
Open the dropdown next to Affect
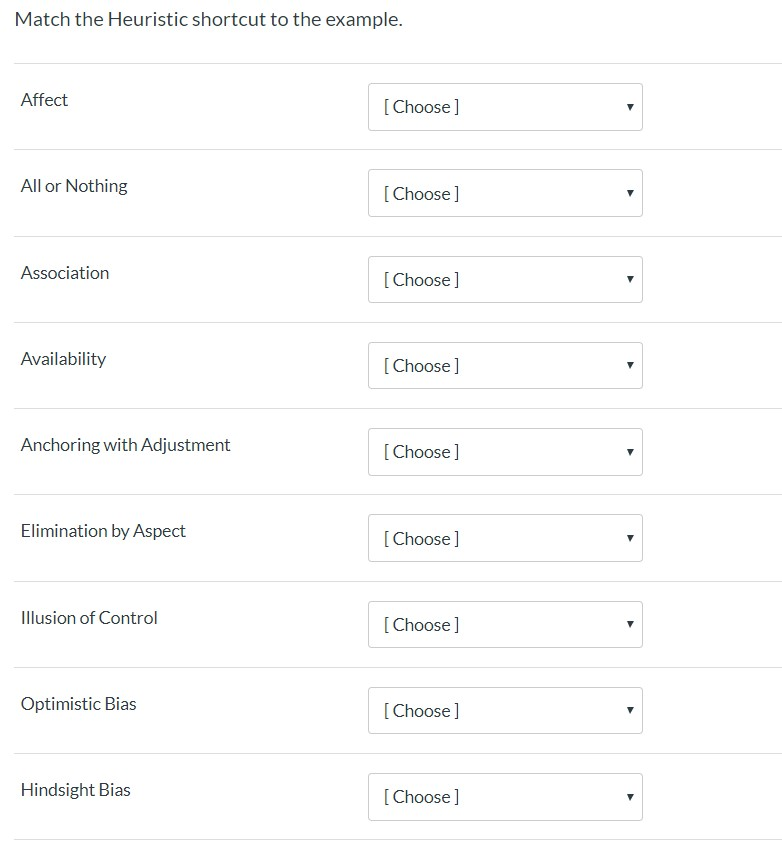505,107
